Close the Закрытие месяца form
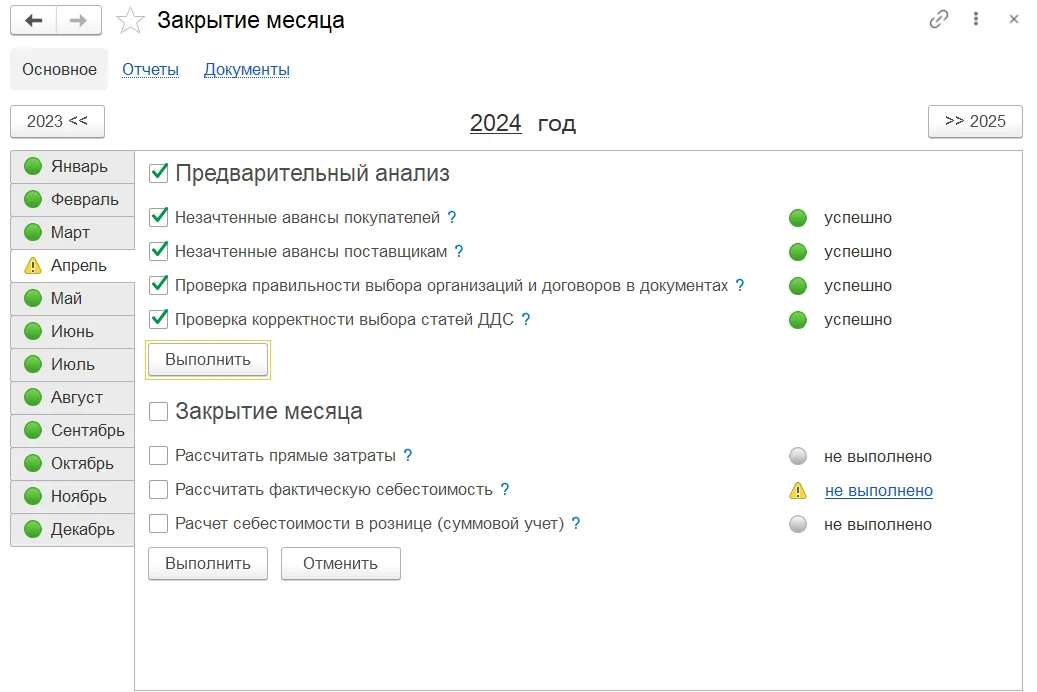 click(1013, 19)
